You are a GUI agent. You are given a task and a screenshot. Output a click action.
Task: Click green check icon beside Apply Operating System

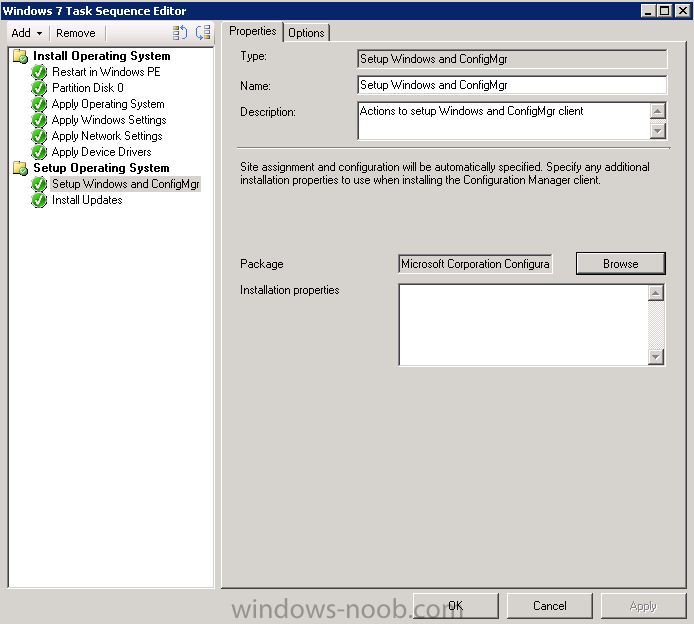pos(39,104)
